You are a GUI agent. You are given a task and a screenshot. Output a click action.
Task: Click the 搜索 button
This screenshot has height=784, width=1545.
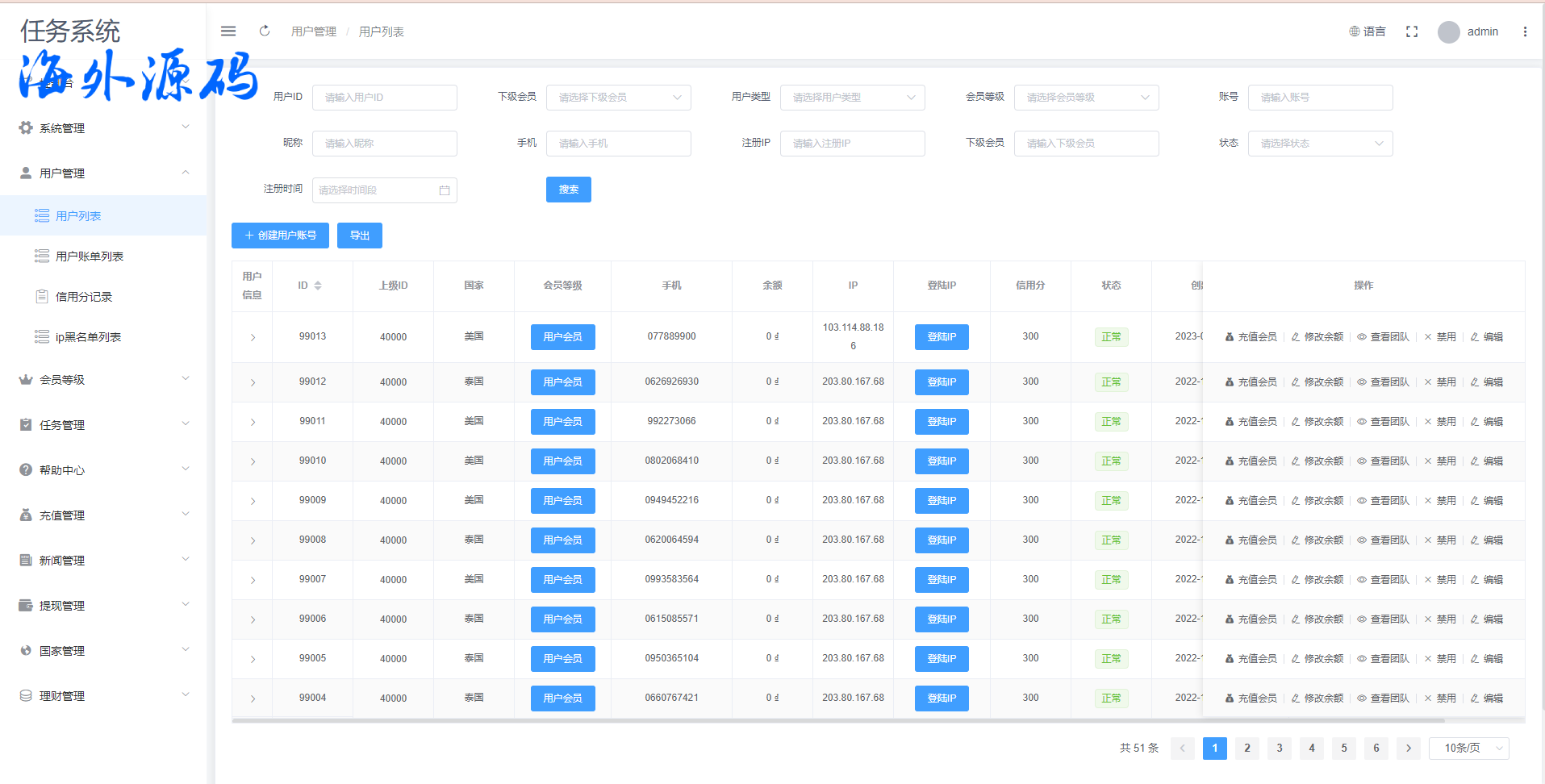click(x=569, y=190)
